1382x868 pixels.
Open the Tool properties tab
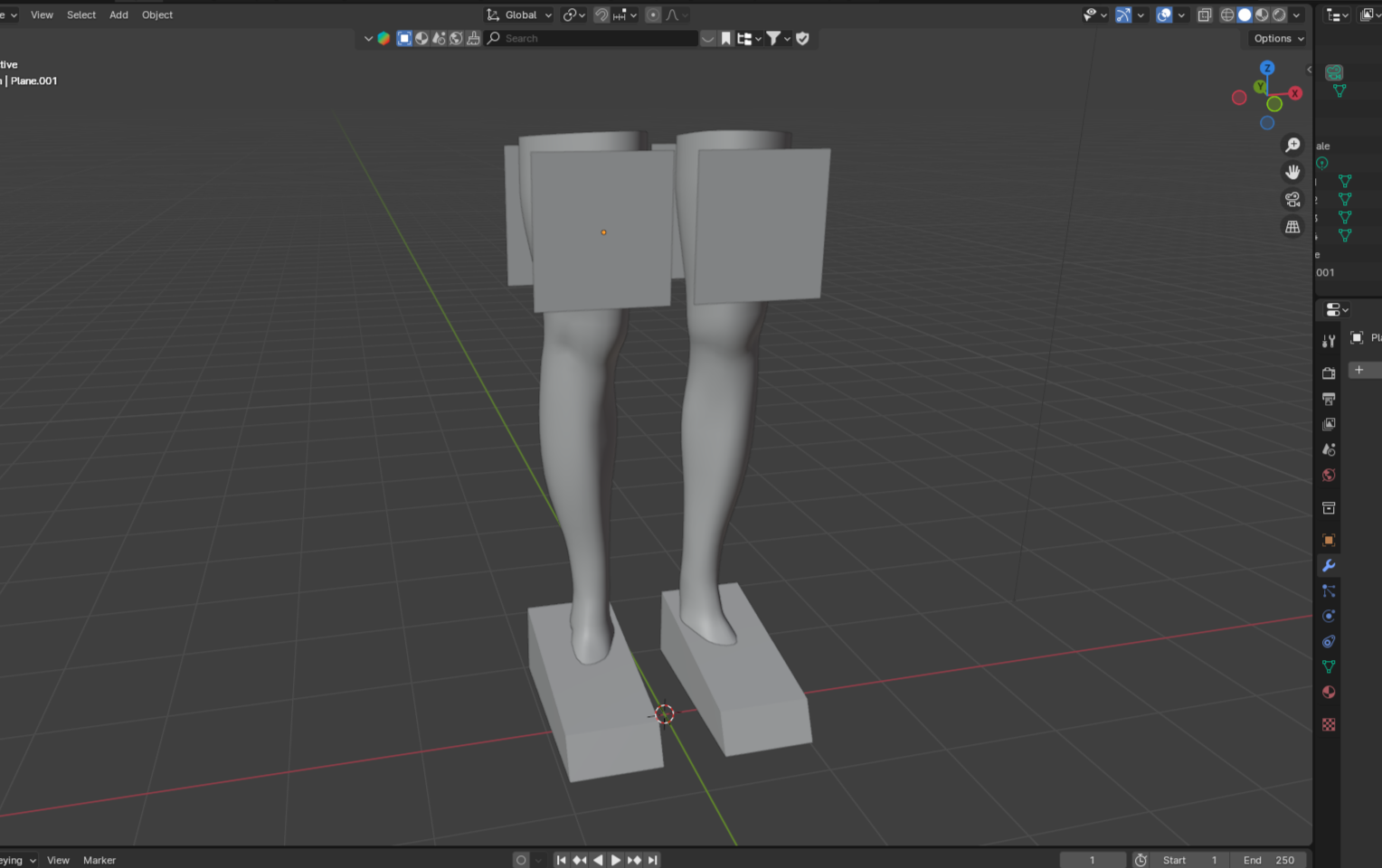coord(1329,341)
